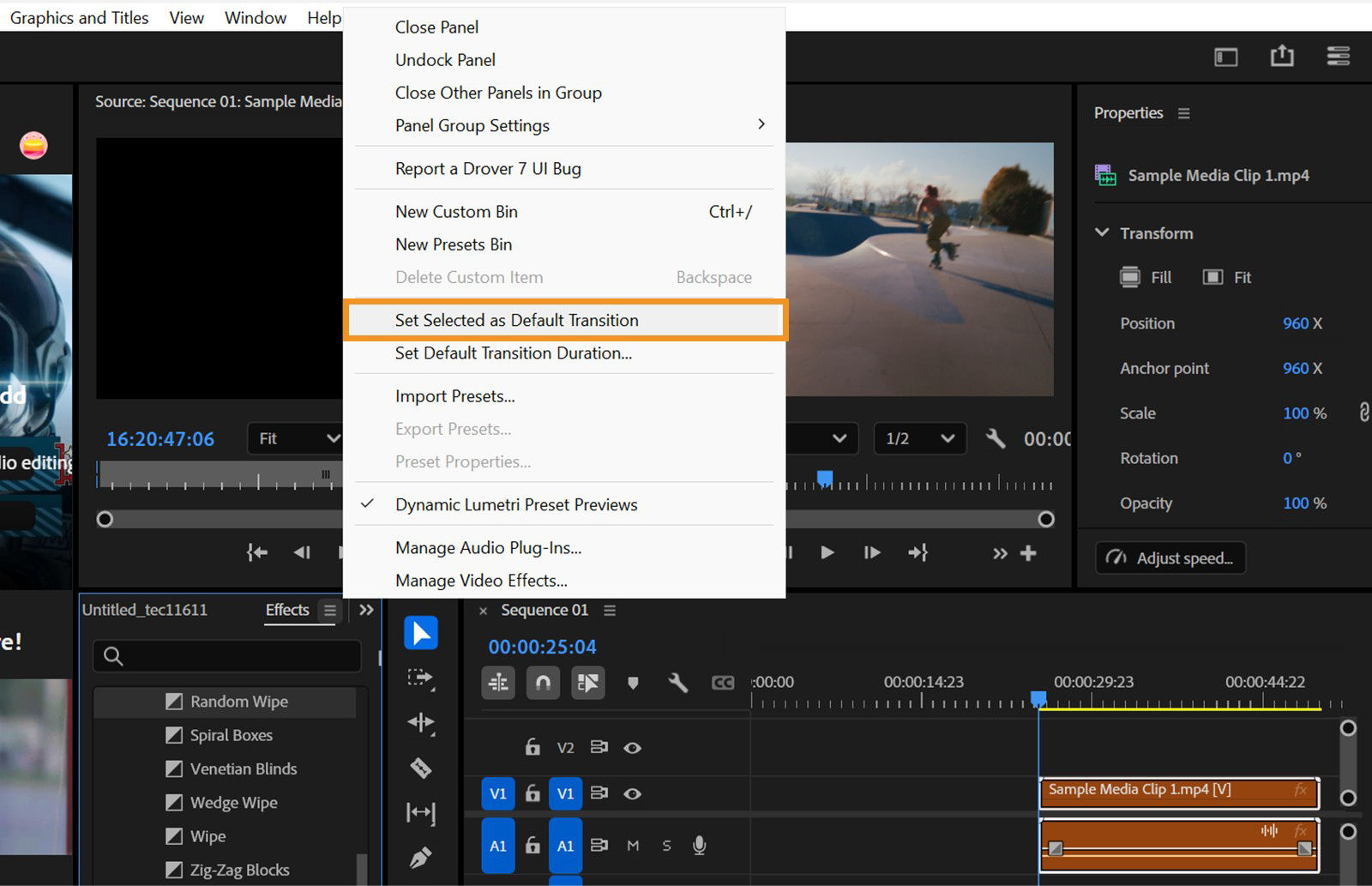1372x886 pixels.
Task: Open the 1/2 playback resolution dropdown
Action: (918, 438)
